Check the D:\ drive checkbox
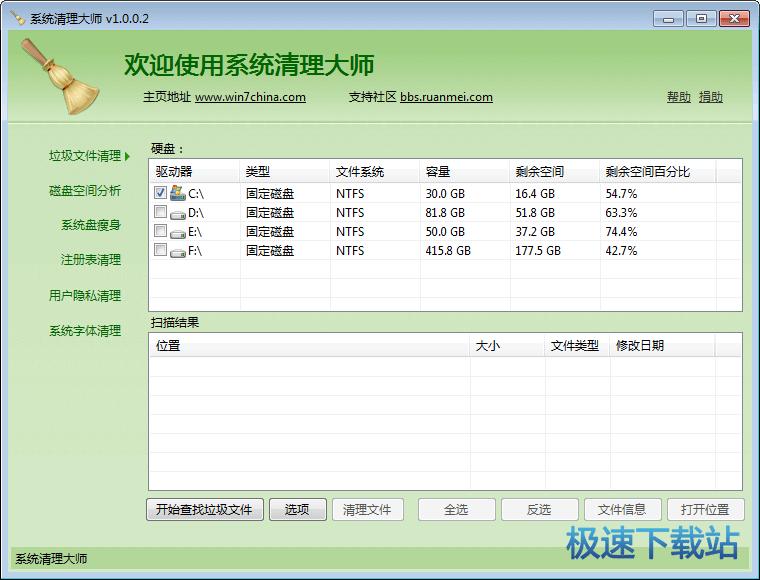The width and height of the screenshot is (760, 580). pos(161,212)
